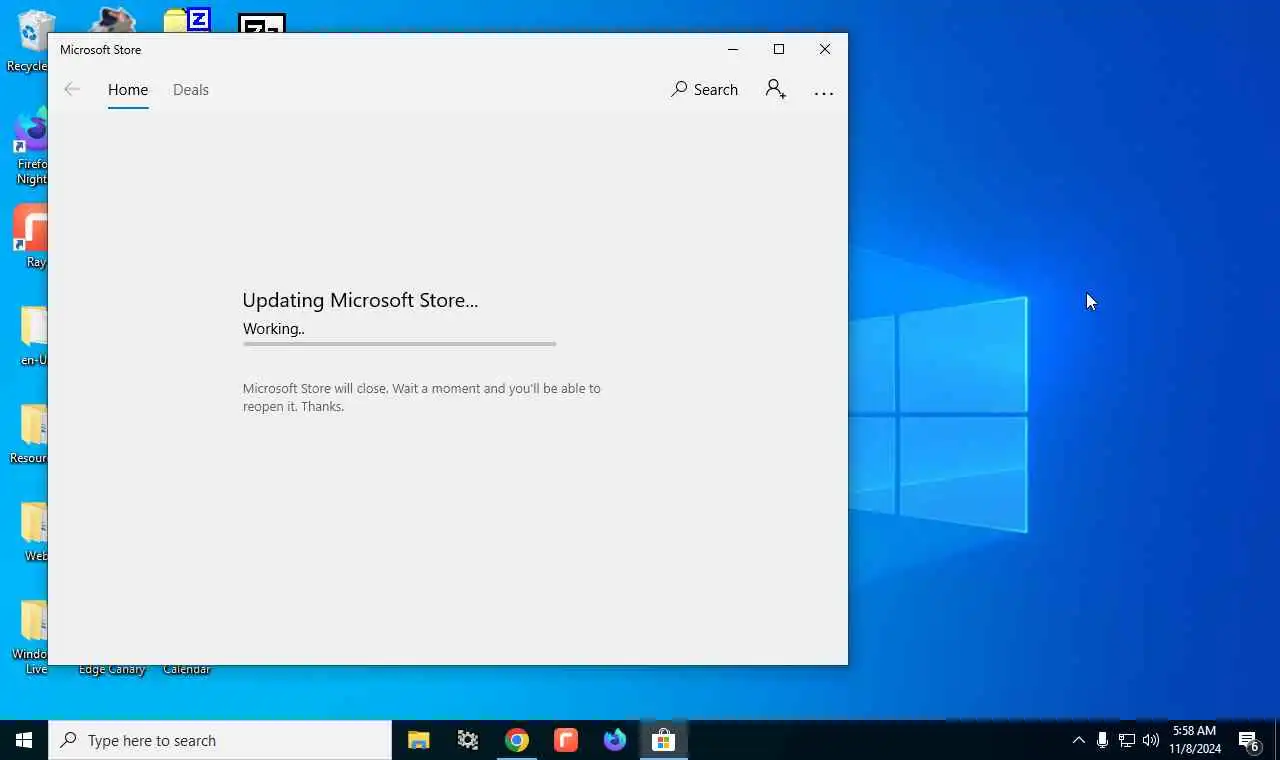Click the microphone tray icon
The image size is (1280, 760).
pos(1102,740)
